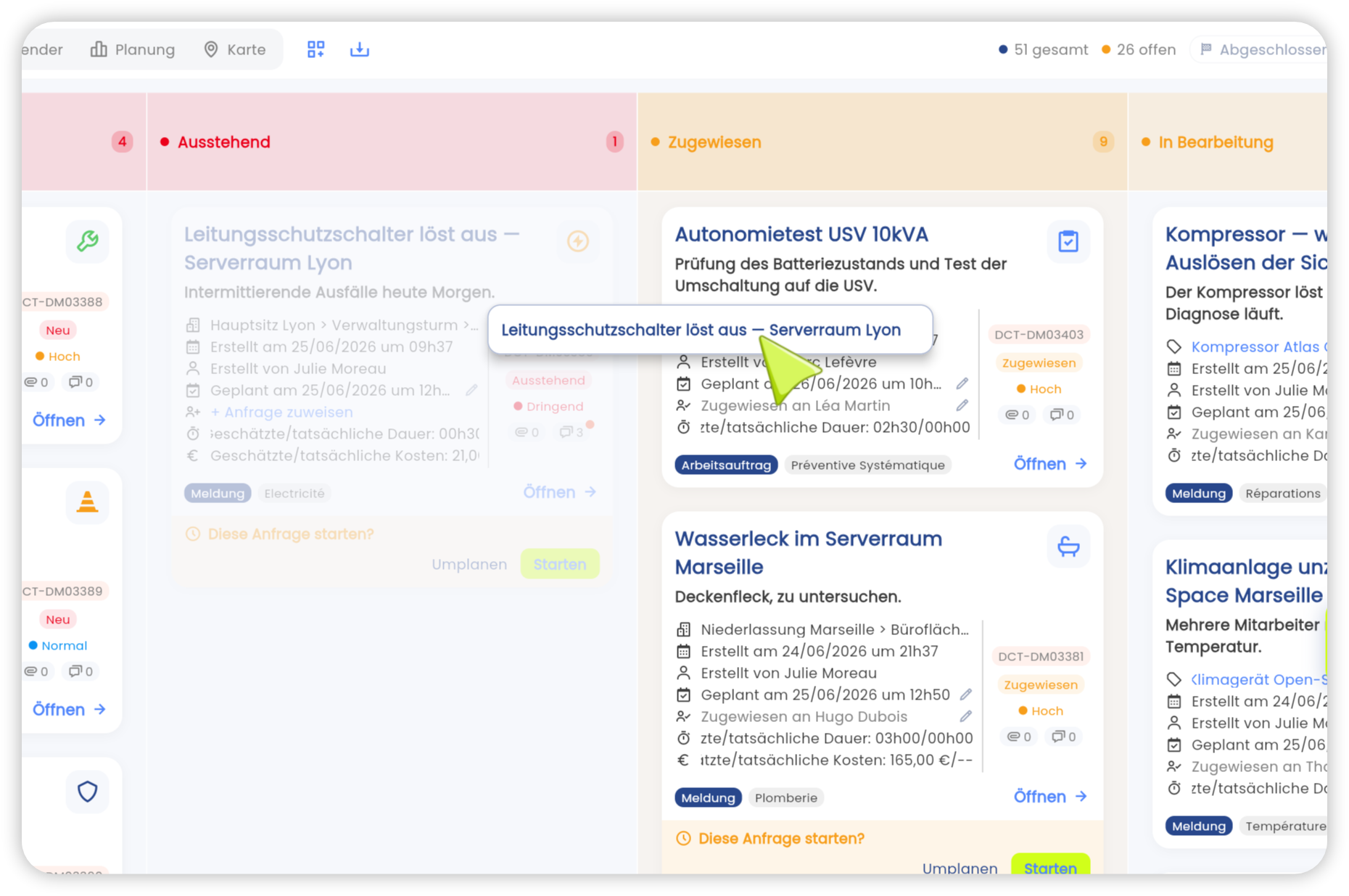The image size is (1349, 896).
Task: Click the Arbeitsauftrag tag
Action: (726, 465)
